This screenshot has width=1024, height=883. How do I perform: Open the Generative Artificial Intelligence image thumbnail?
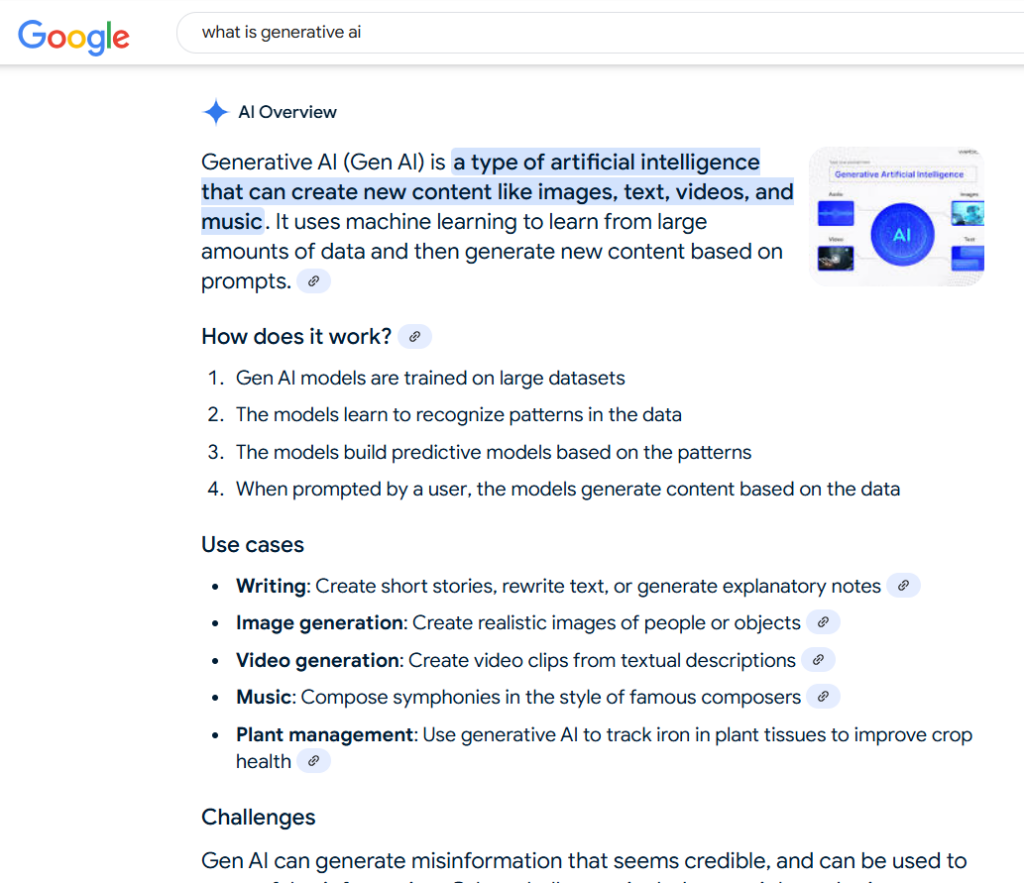click(x=896, y=216)
